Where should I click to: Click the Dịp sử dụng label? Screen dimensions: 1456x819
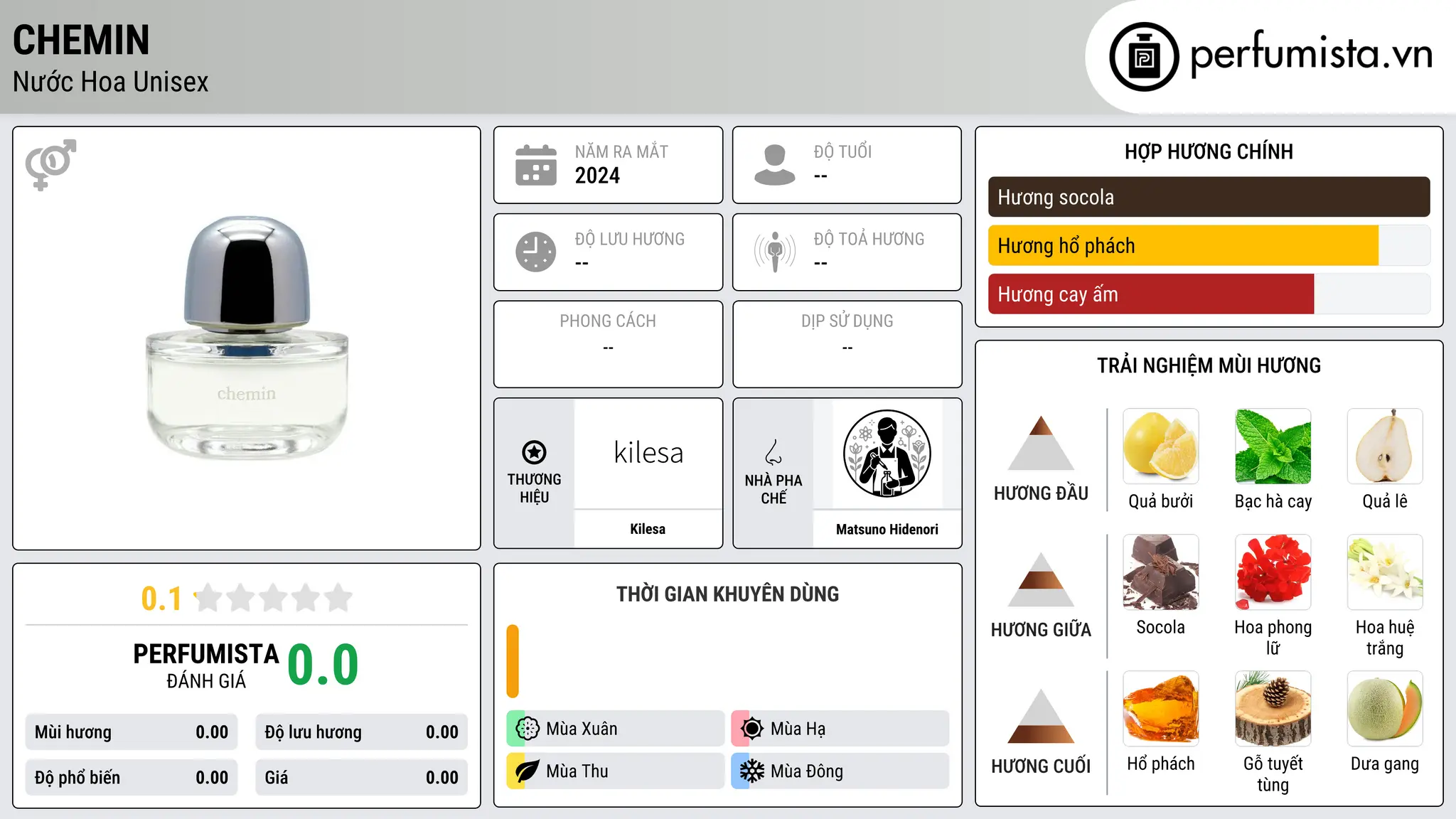(x=847, y=321)
